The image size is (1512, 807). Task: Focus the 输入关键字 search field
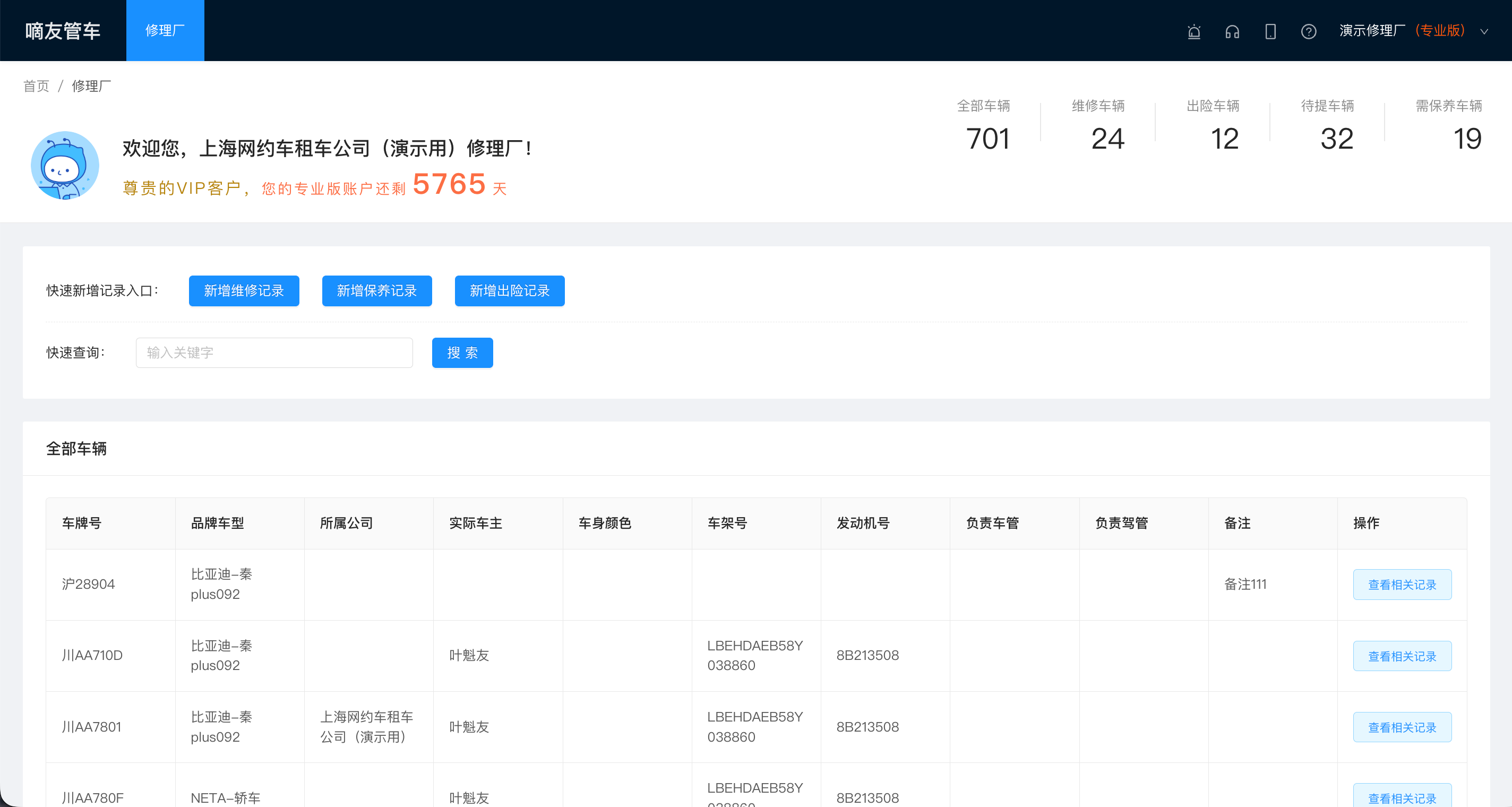pos(274,353)
